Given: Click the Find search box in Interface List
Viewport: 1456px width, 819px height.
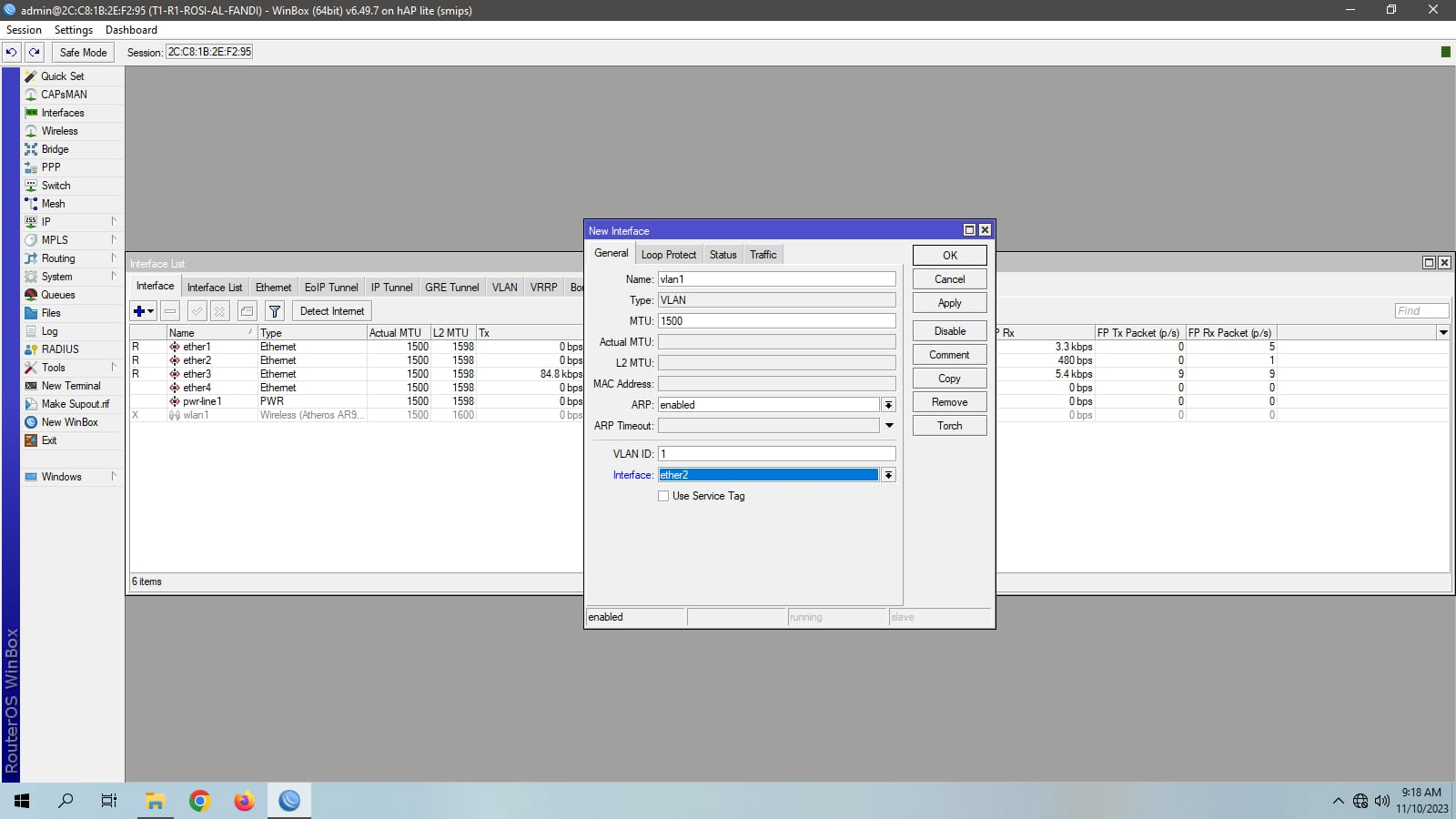Looking at the screenshot, I should click(x=1421, y=311).
